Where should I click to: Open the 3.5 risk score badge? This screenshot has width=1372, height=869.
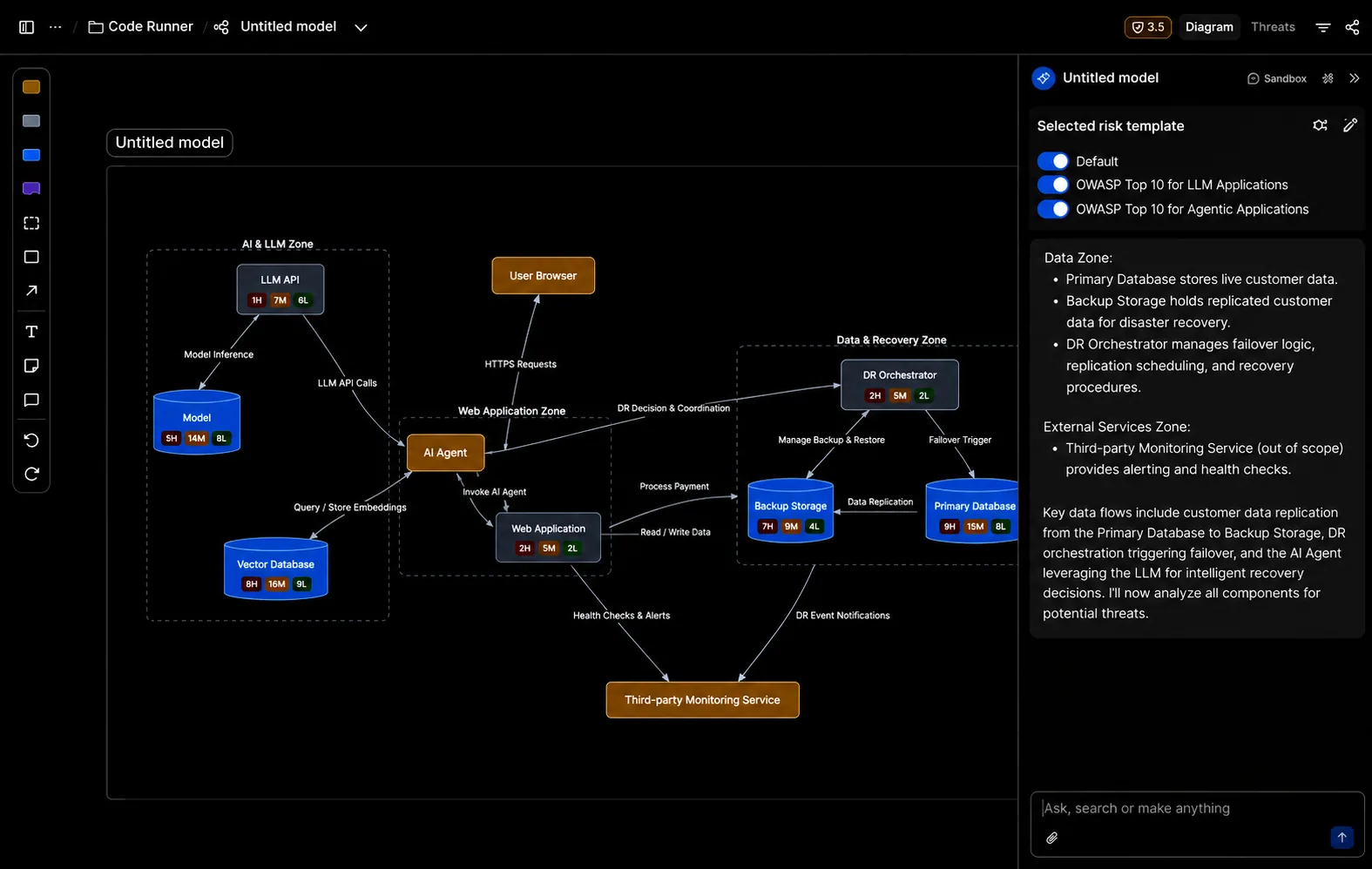click(1147, 27)
